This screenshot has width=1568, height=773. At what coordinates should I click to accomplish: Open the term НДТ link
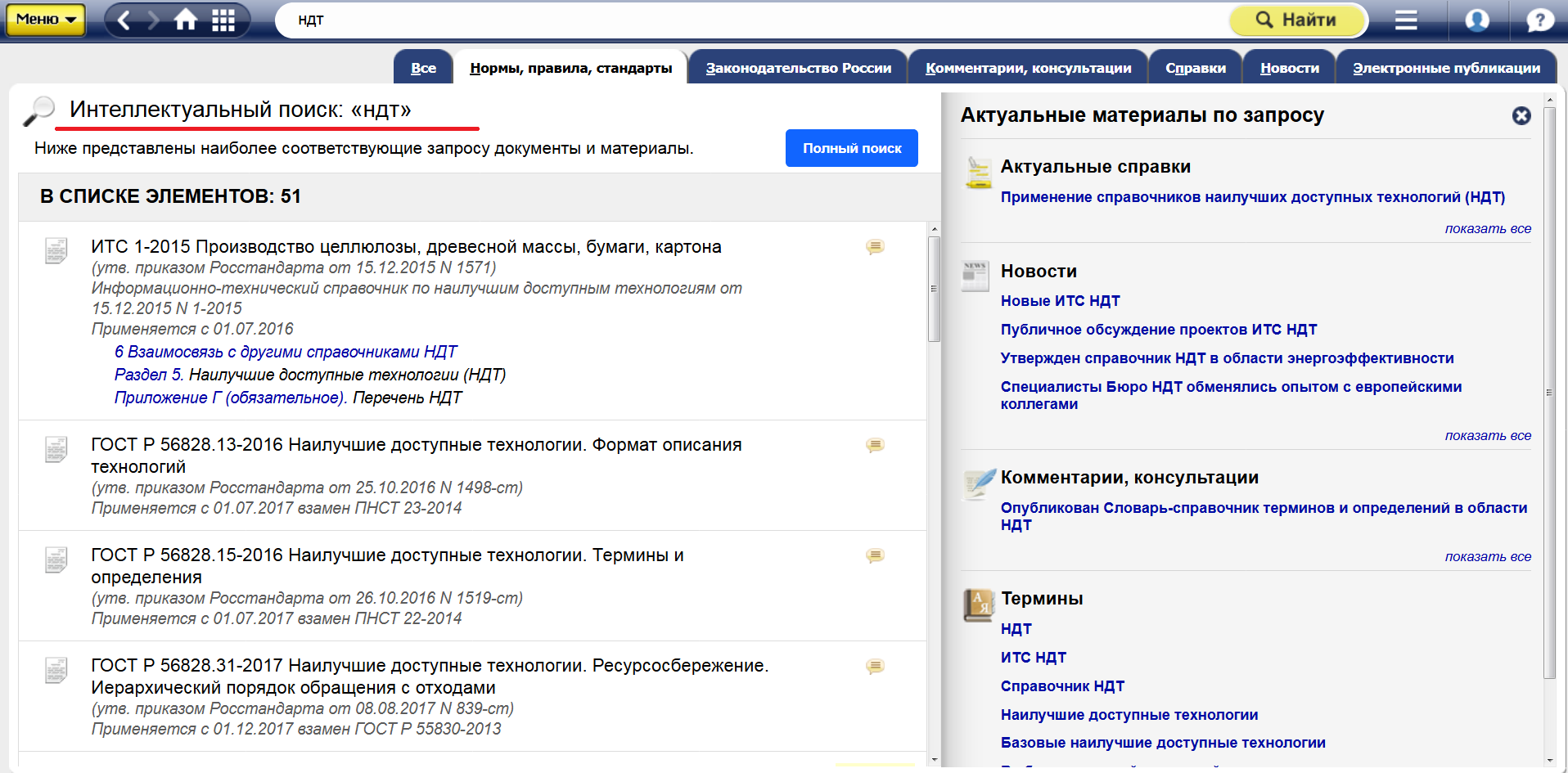pos(1016,629)
